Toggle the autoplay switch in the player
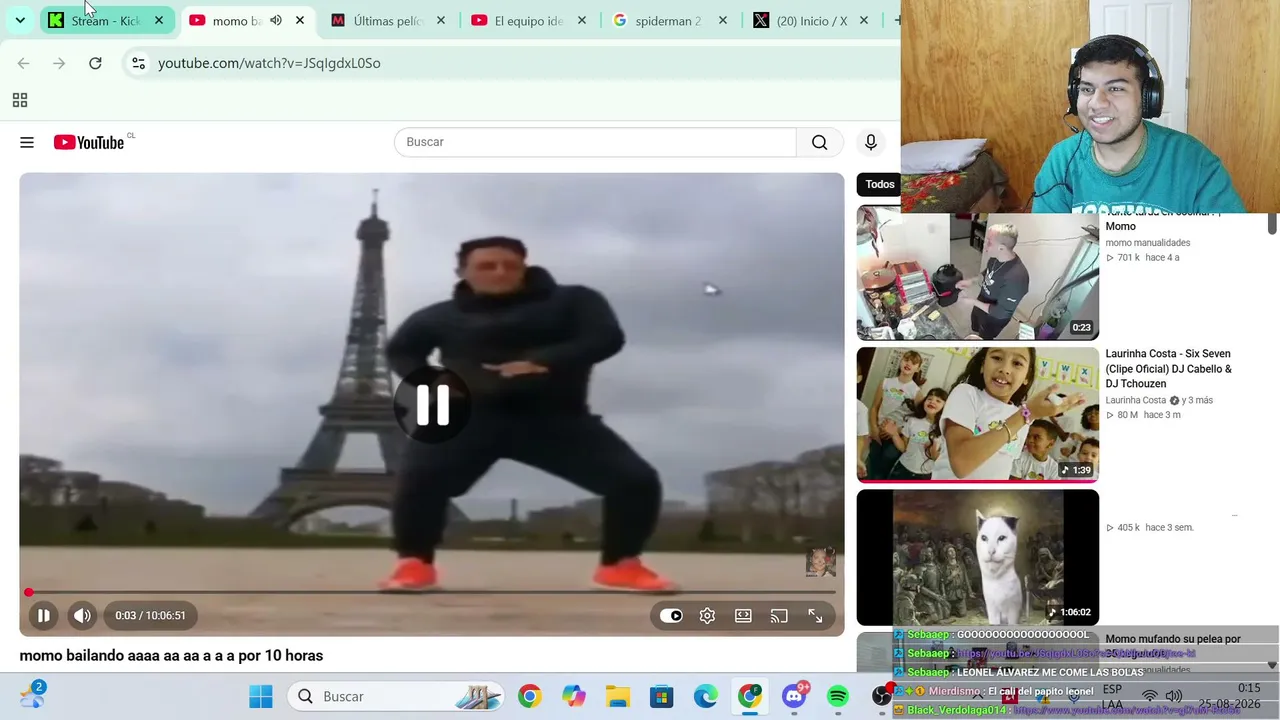Screen dimensions: 1280x720 (x=671, y=616)
